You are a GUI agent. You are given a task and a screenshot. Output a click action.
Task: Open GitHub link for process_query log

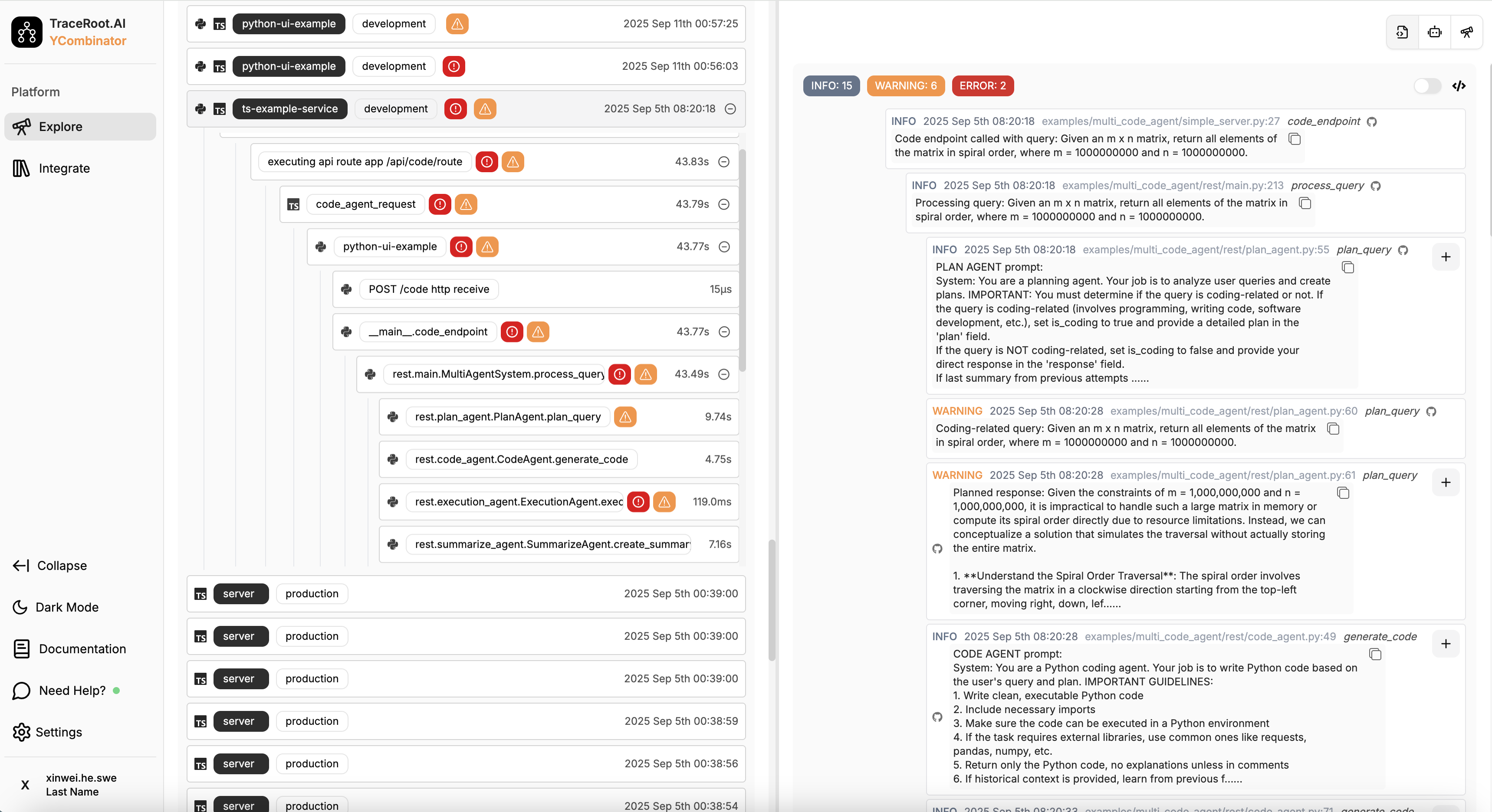(1376, 186)
